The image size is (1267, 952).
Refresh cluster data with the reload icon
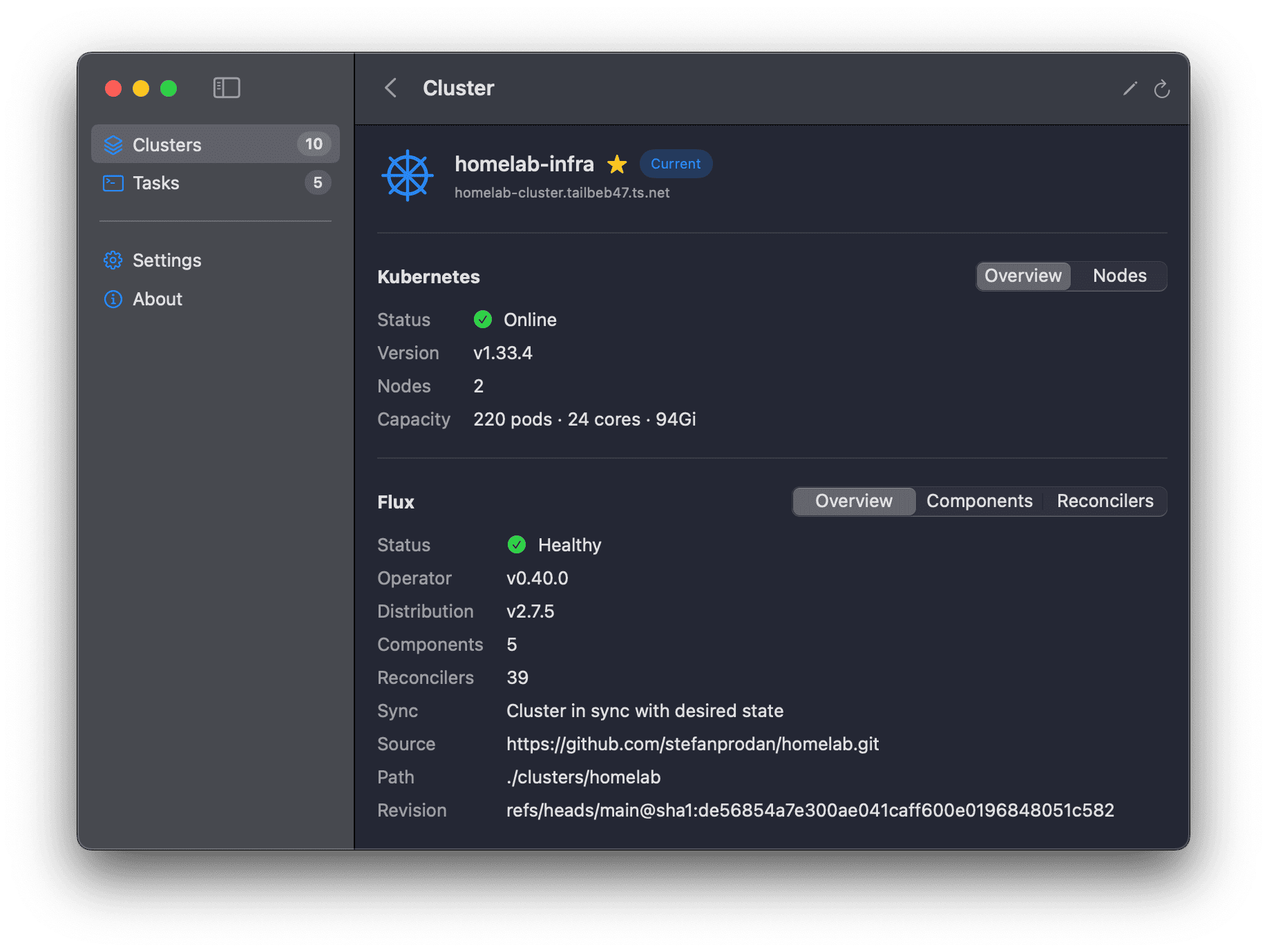1162,89
